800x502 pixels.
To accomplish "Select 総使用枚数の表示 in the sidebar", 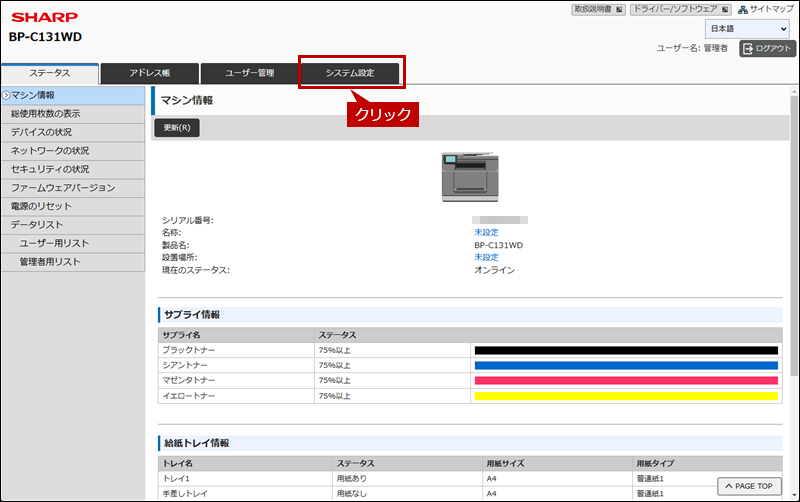I will (60, 114).
